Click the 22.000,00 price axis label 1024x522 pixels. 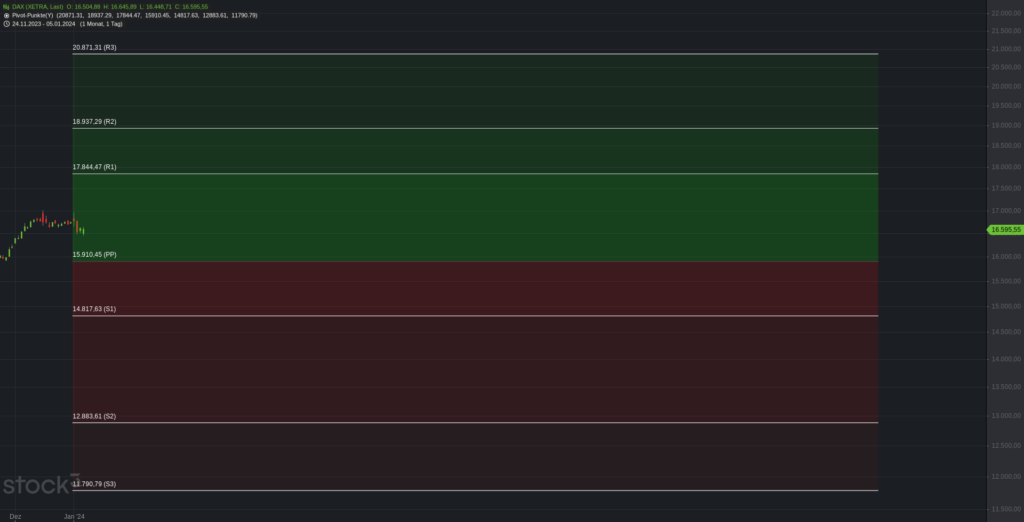click(x=1006, y=13)
